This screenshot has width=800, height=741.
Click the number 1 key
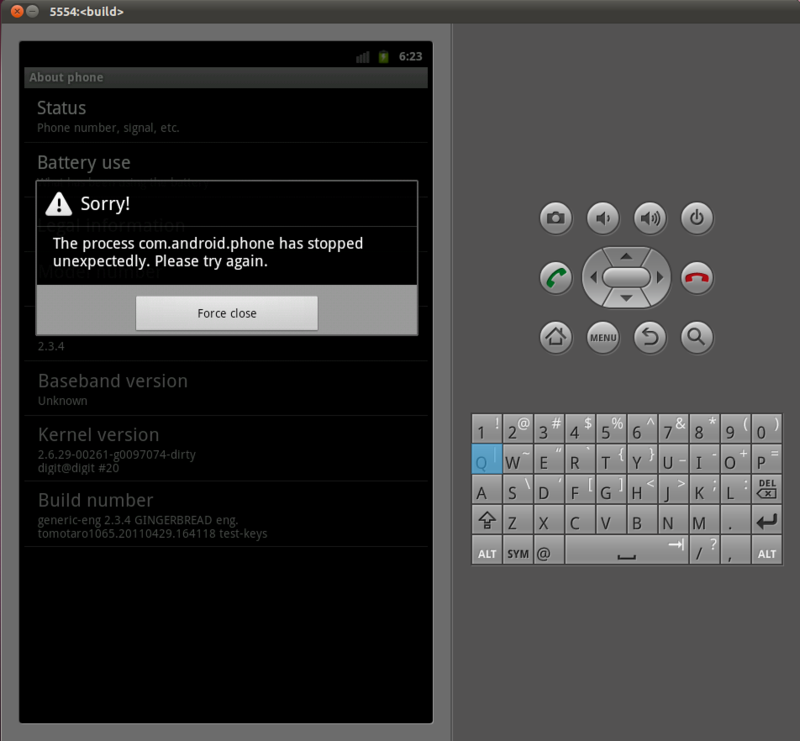pyautogui.click(x=487, y=429)
